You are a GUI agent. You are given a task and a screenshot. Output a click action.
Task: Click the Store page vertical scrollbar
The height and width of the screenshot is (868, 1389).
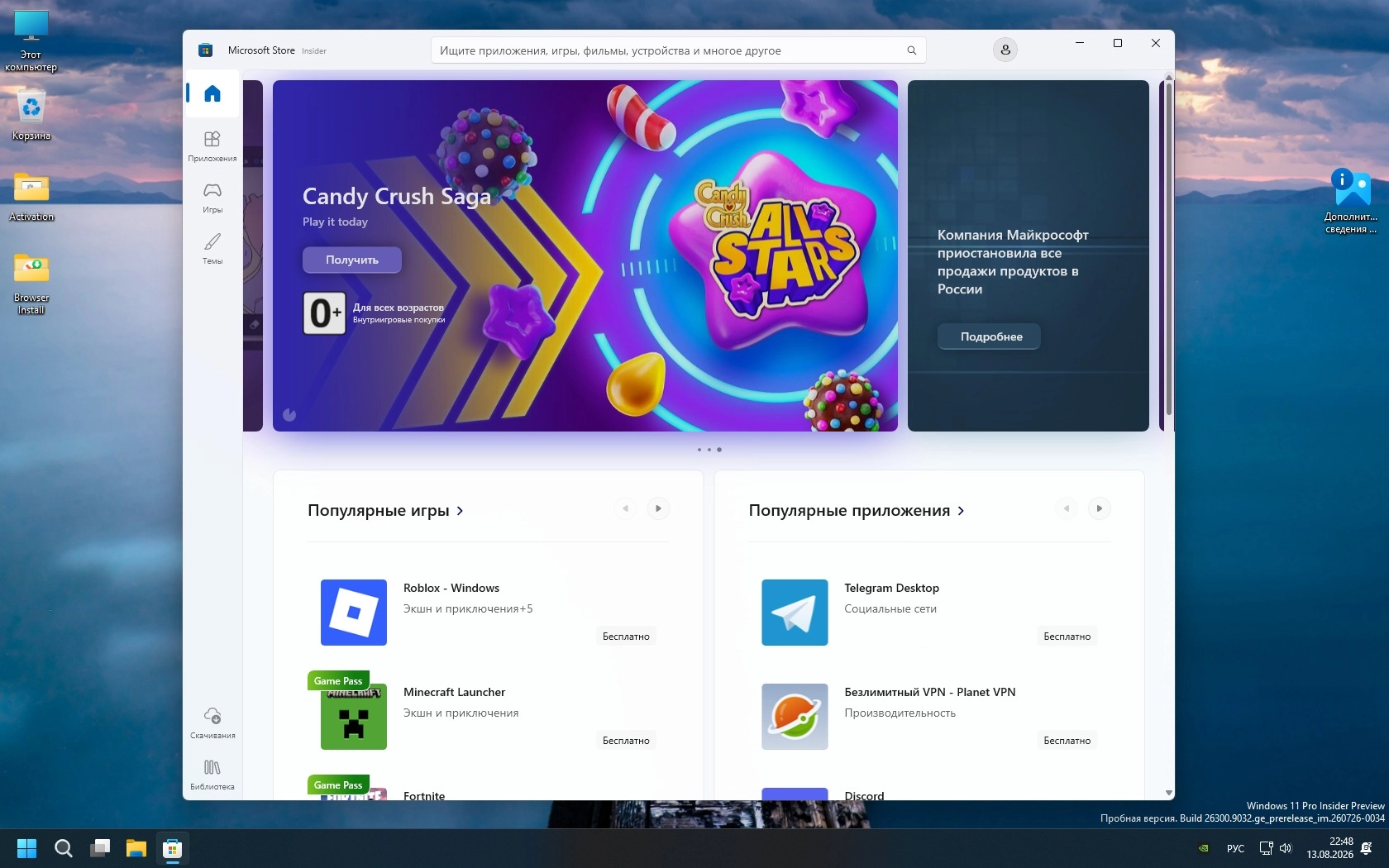(1169, 248)
